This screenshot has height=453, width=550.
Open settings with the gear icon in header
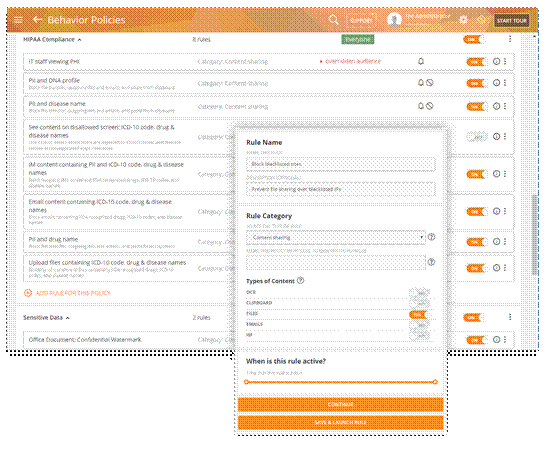pos(463,20)
